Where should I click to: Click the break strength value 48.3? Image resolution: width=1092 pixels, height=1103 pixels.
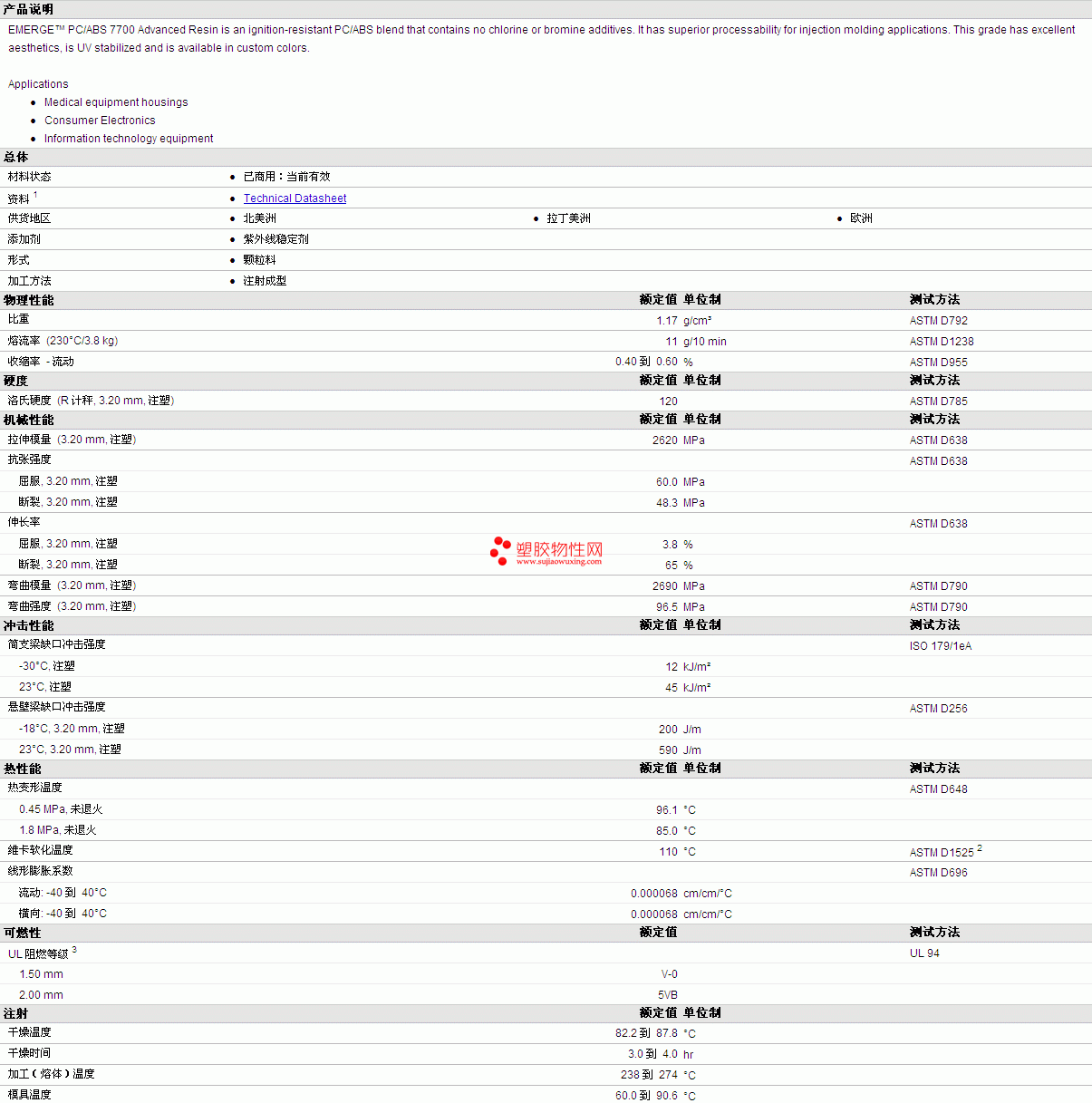click(667, 503)
